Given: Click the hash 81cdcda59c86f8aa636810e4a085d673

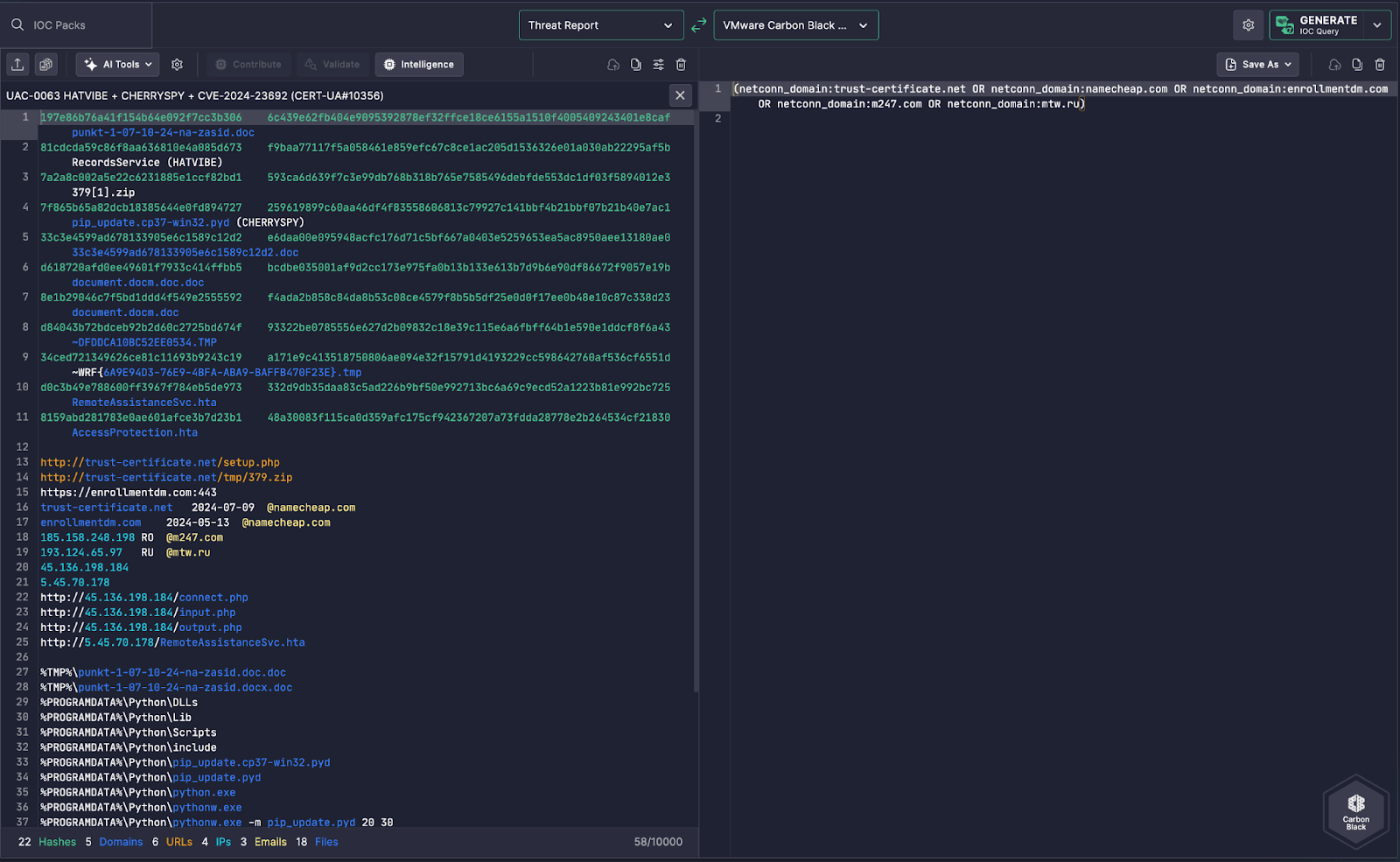Looking at the screenshot, I should [x=141, y=147].
